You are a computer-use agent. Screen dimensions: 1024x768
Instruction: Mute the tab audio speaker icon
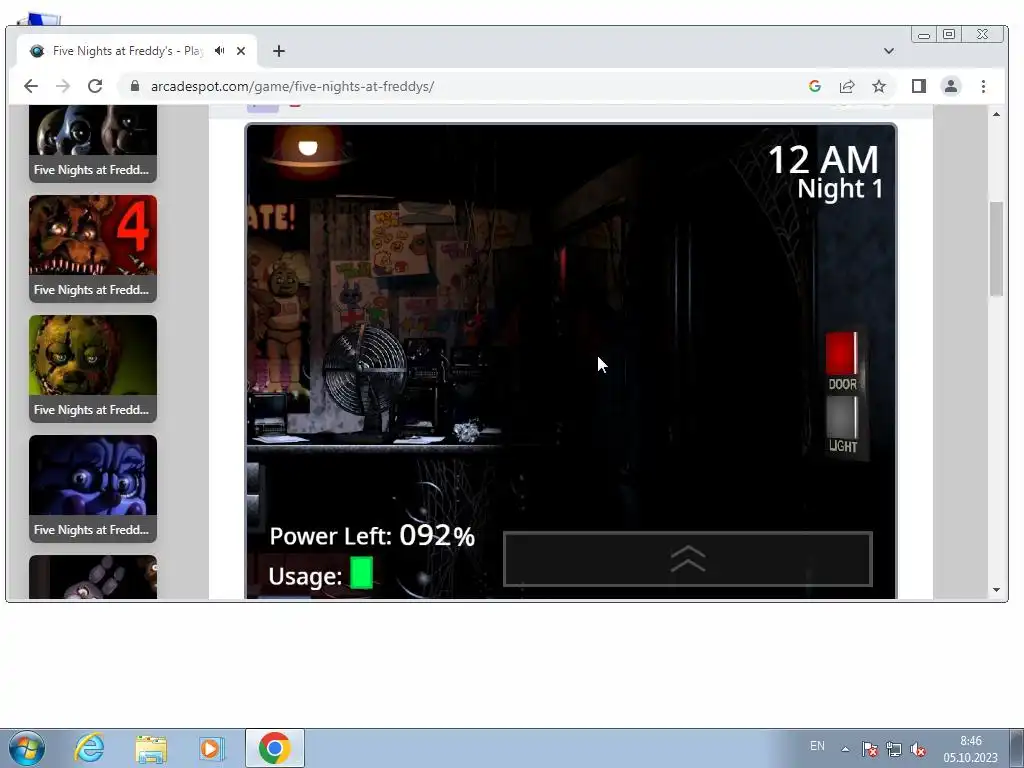tap(220, 50)
